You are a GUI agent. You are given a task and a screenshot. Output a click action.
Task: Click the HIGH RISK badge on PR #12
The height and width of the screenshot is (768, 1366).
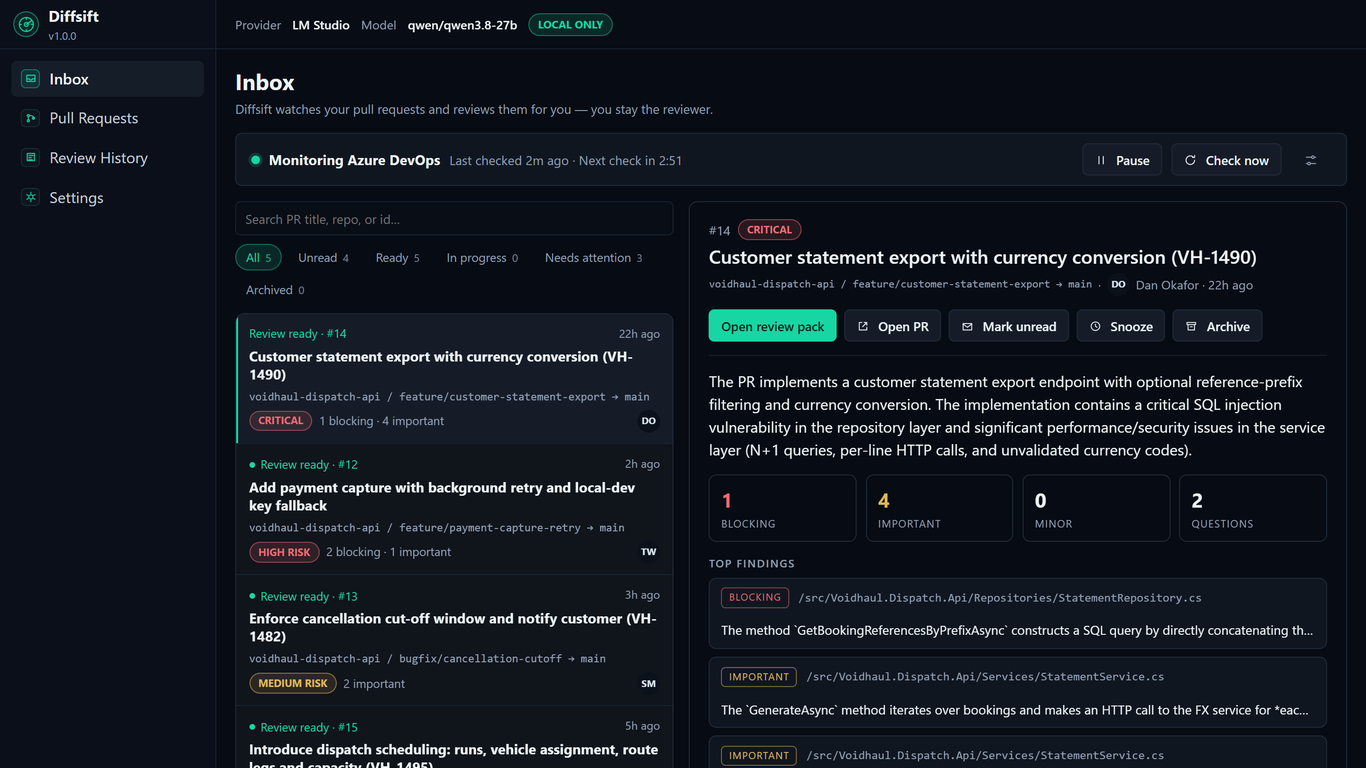tap(284, 552)
